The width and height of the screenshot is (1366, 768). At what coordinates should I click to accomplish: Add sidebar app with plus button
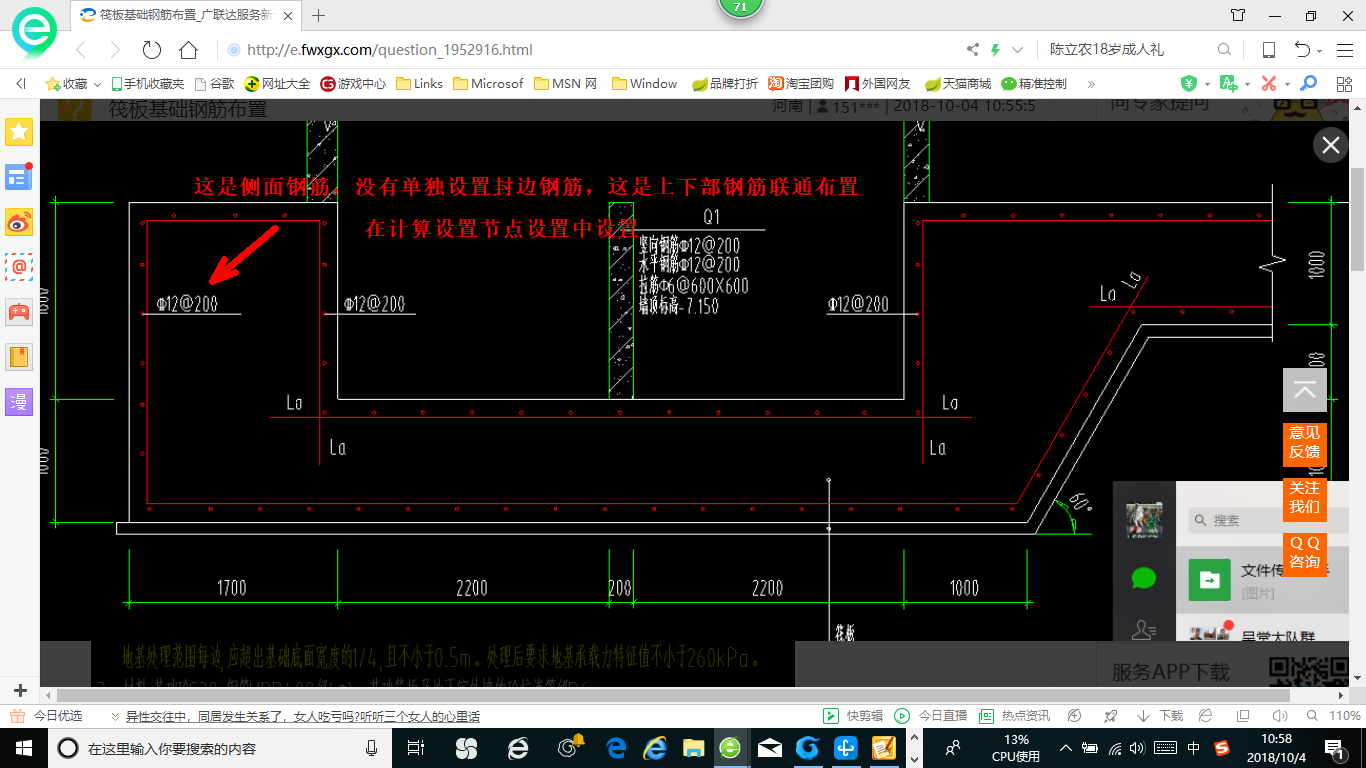(20, 690)
